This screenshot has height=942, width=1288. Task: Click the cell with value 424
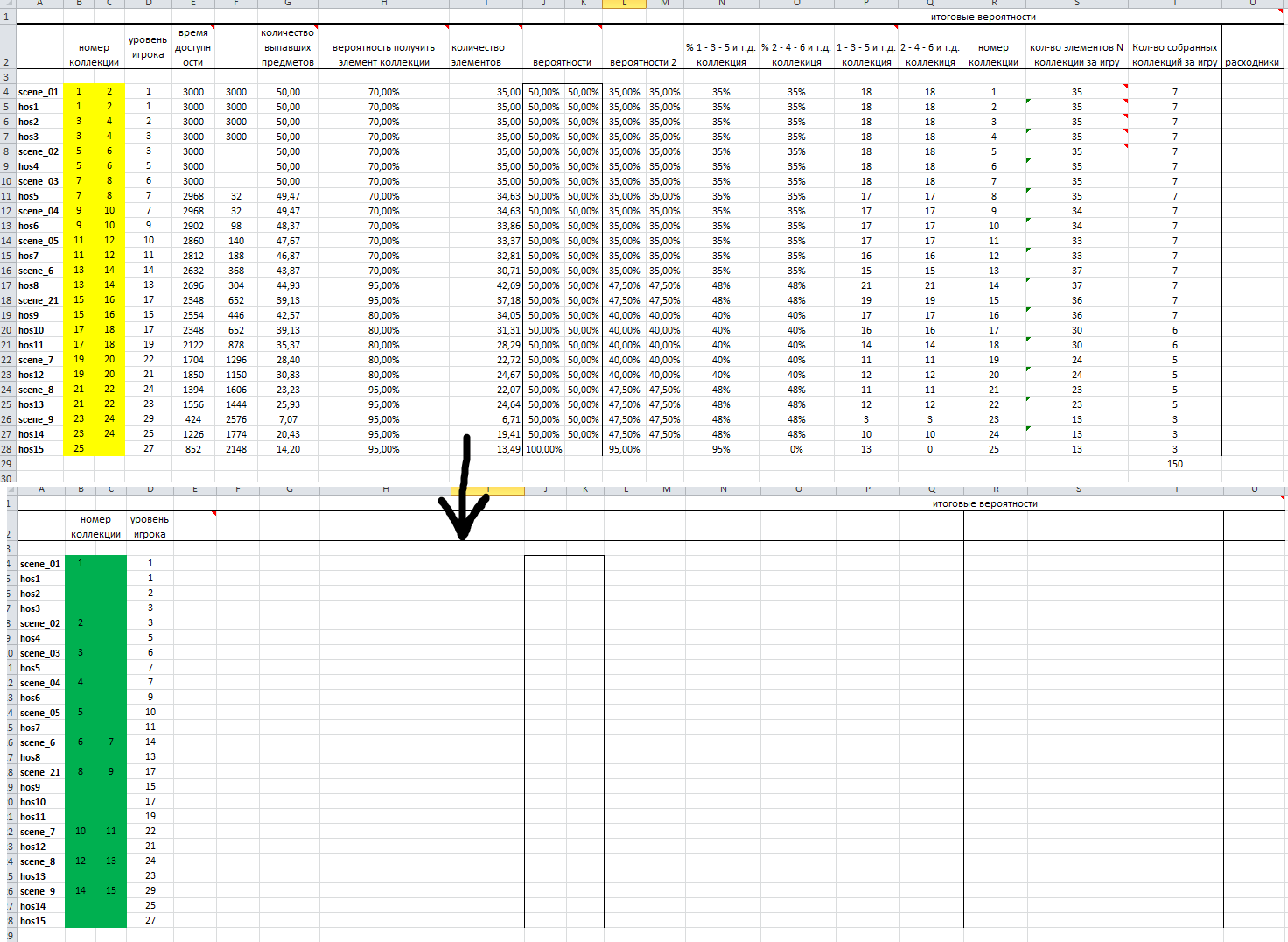[193, 419]
